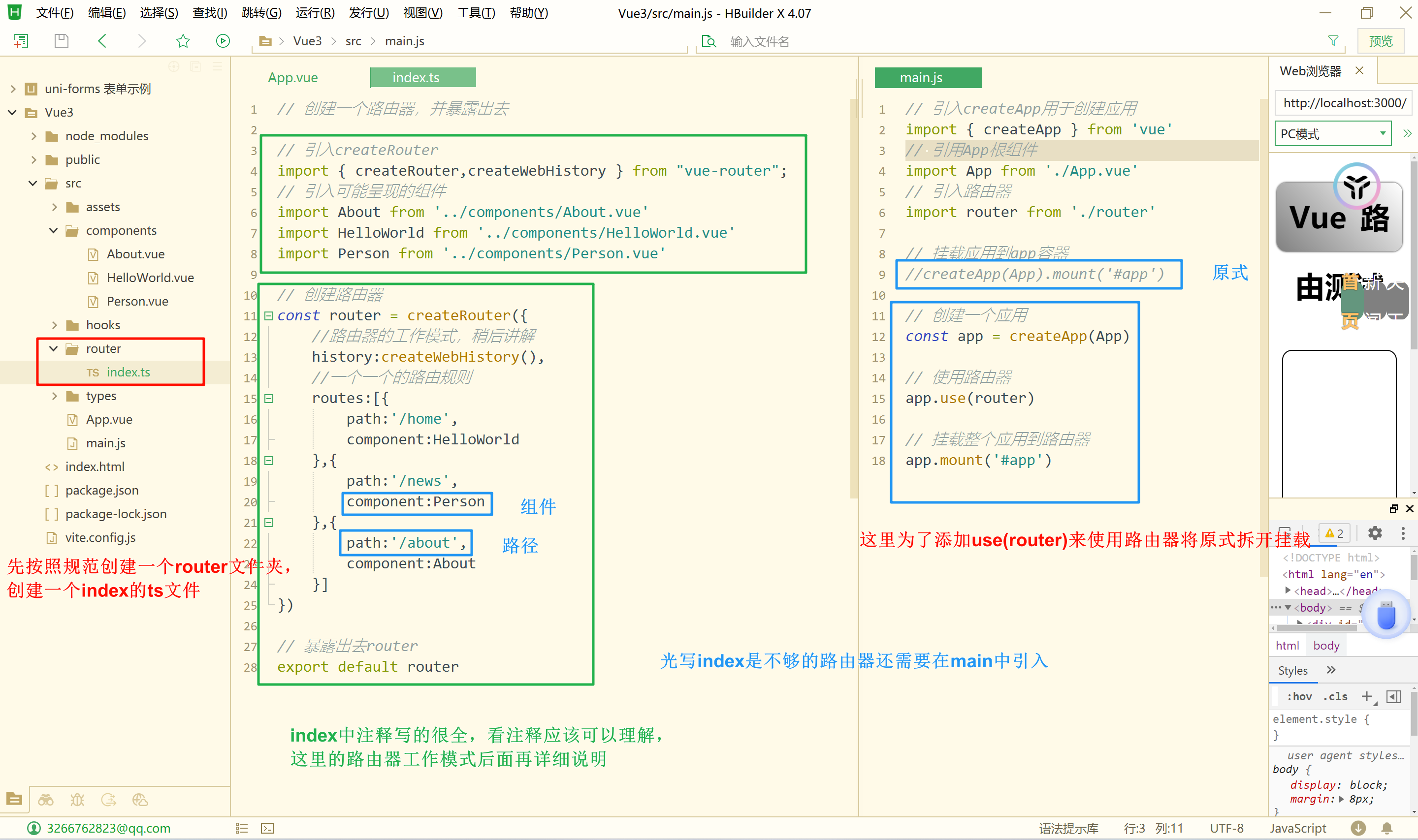Expand the node_modules folder

33,136
